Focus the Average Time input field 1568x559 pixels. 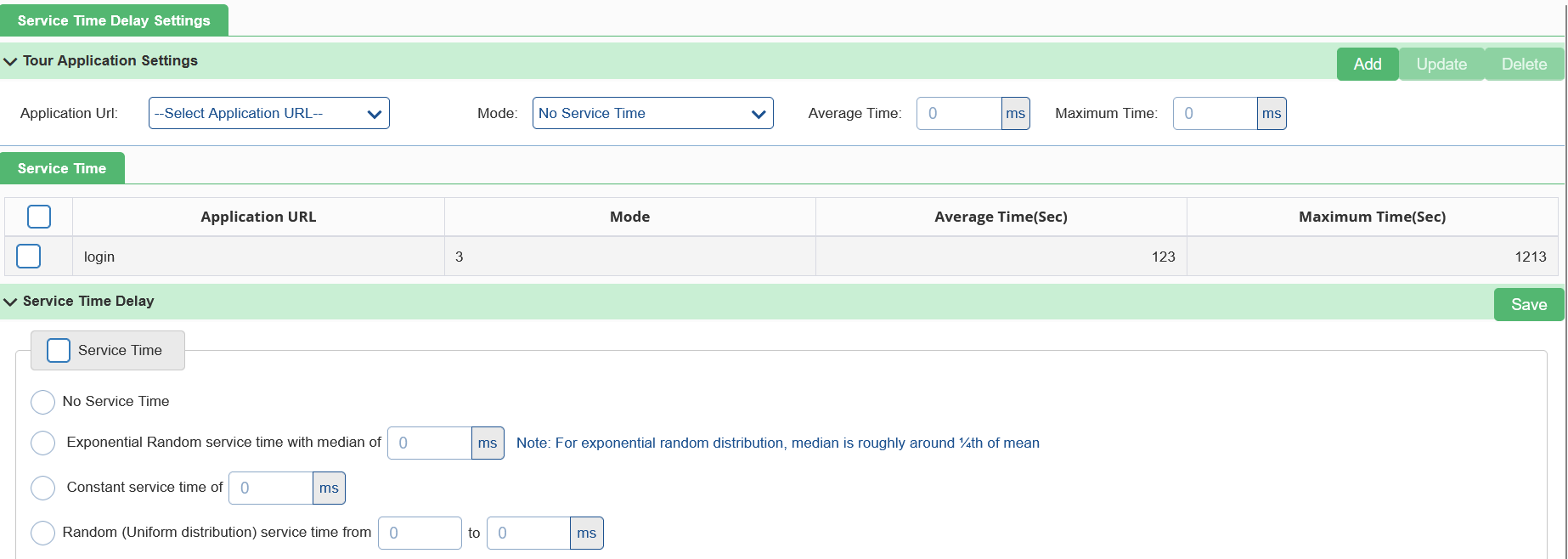pyautogui.click(x=960, y=113)
